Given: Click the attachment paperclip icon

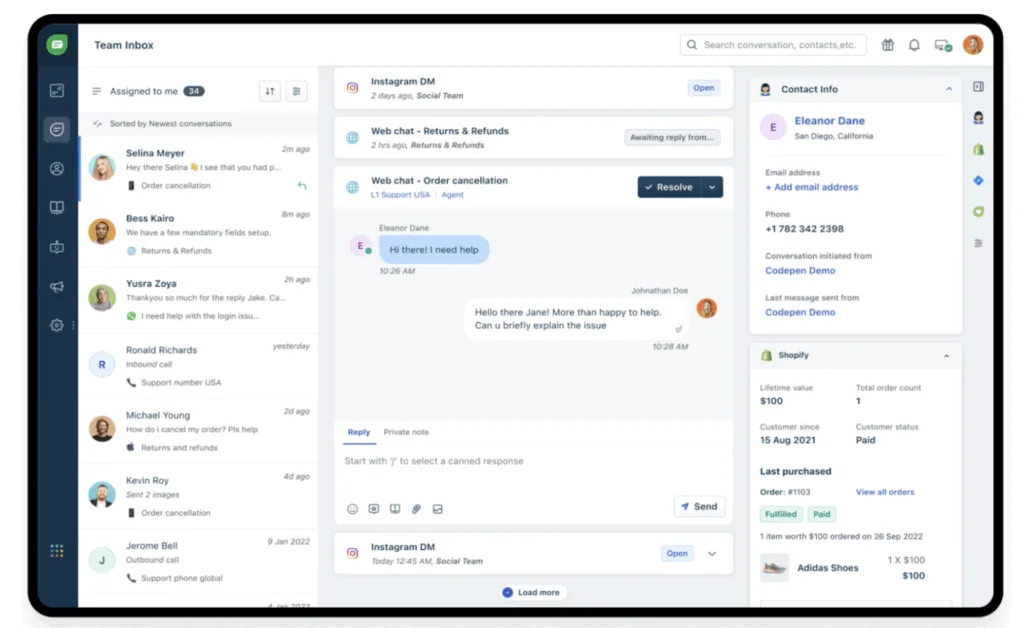Looking at the screenshot, I should (416, 509).
